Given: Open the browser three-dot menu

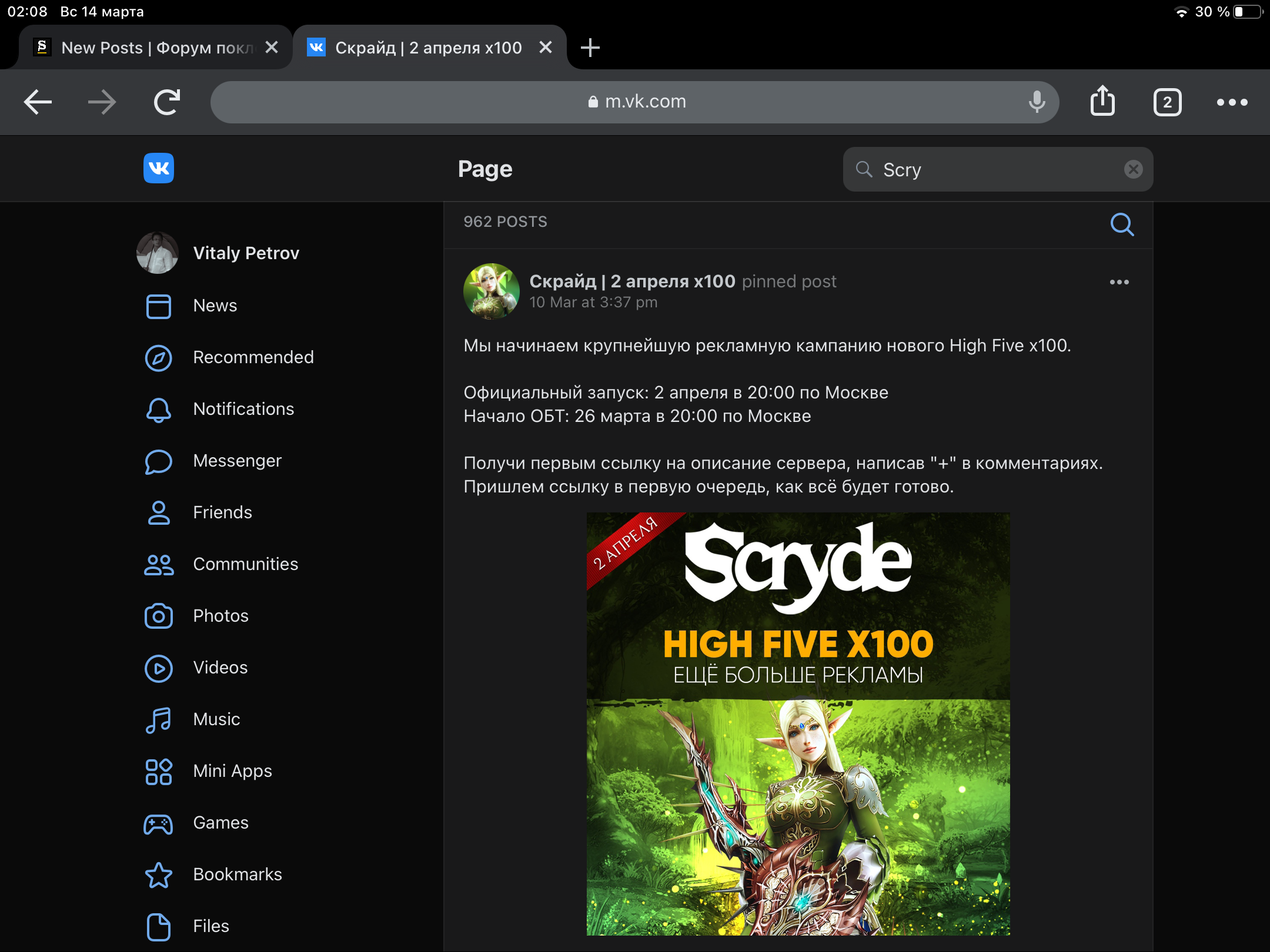Looking at the screenshot, I should 1232,102.
